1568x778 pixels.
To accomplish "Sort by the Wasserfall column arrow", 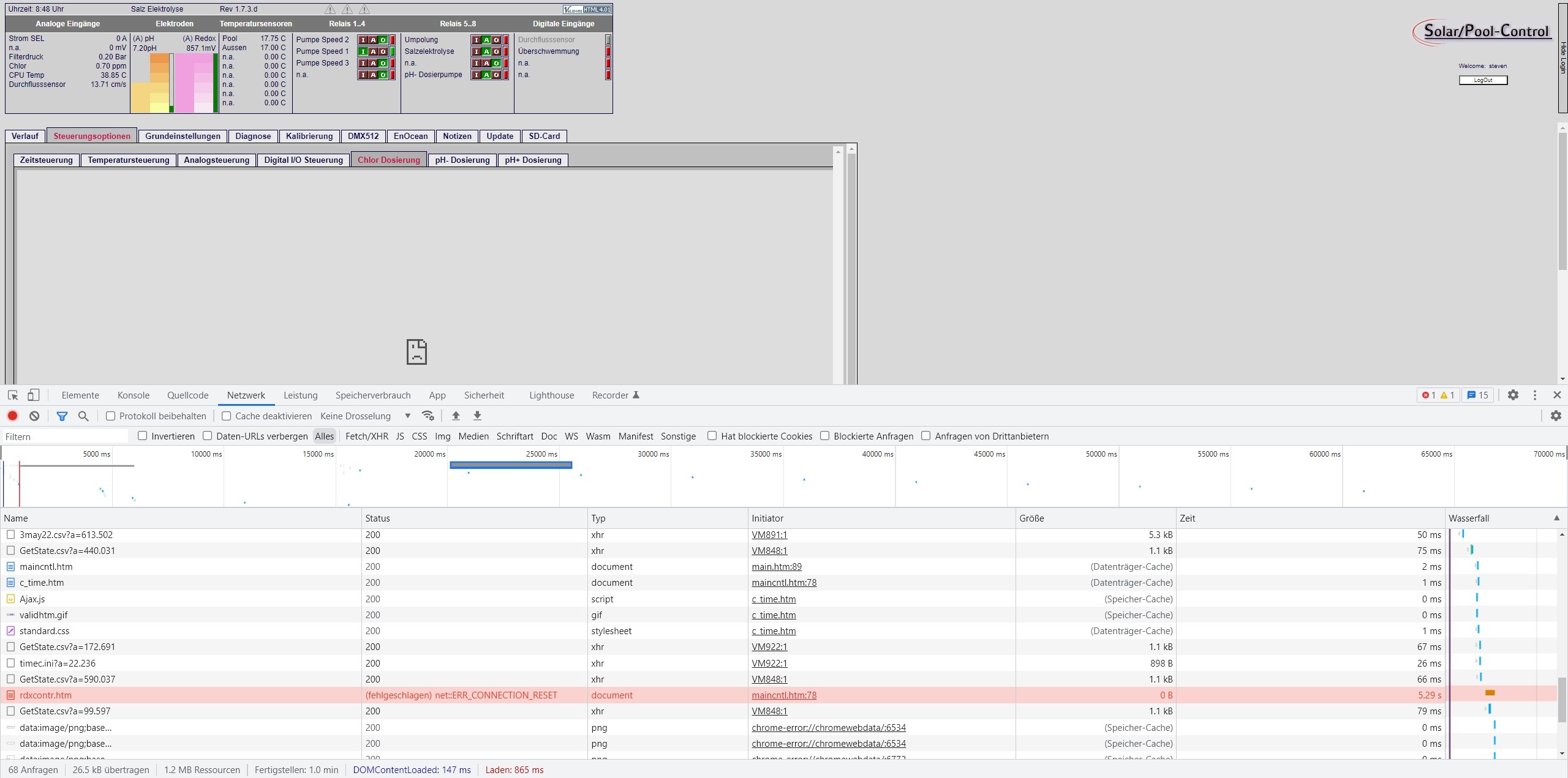I will [x=1556, y=518].
